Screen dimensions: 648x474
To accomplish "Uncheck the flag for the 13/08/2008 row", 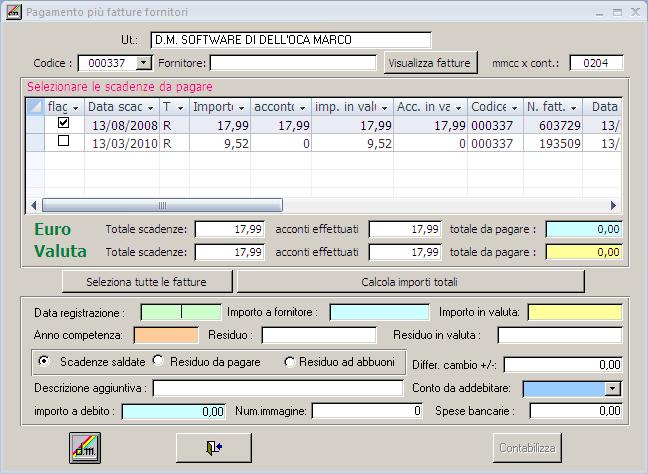I will coord(63,122).
